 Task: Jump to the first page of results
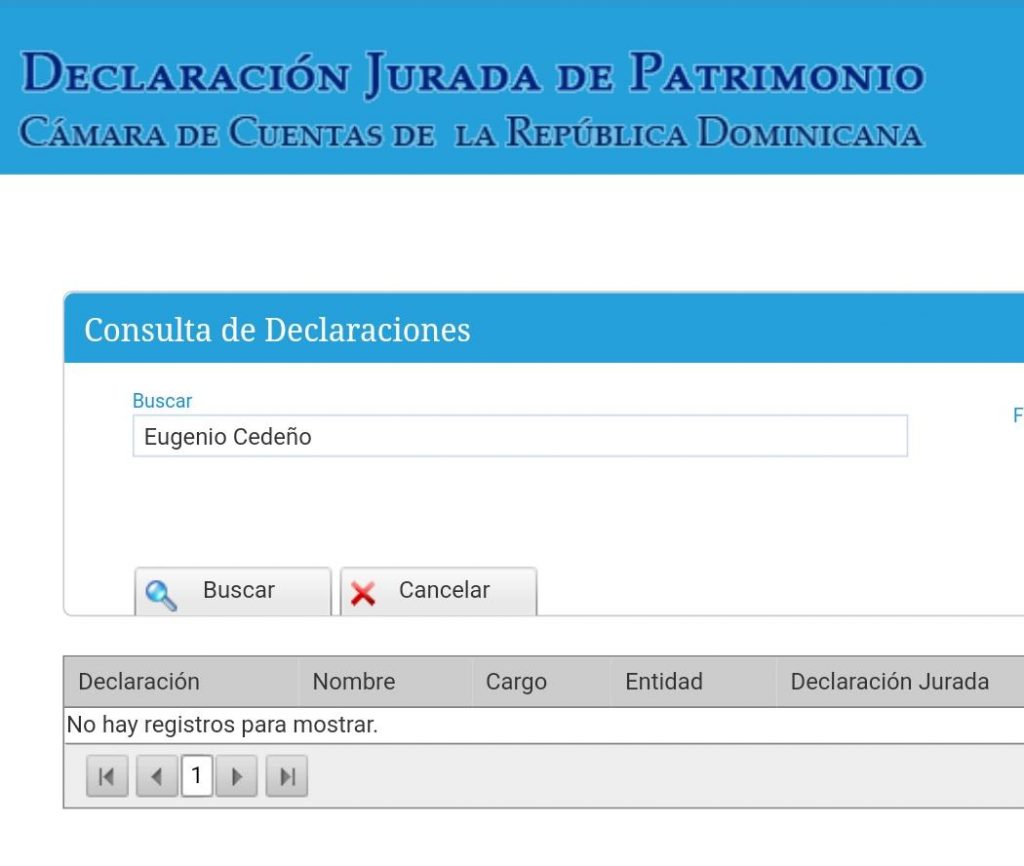click(x=107, y=777)
